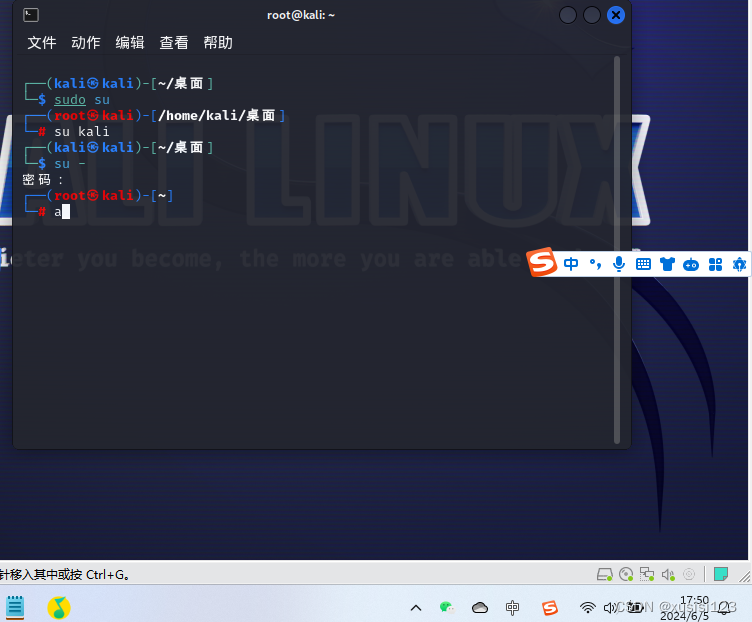Click the Sogou AI pen icon
Screen dimensions: 752x622
[739, 264]
